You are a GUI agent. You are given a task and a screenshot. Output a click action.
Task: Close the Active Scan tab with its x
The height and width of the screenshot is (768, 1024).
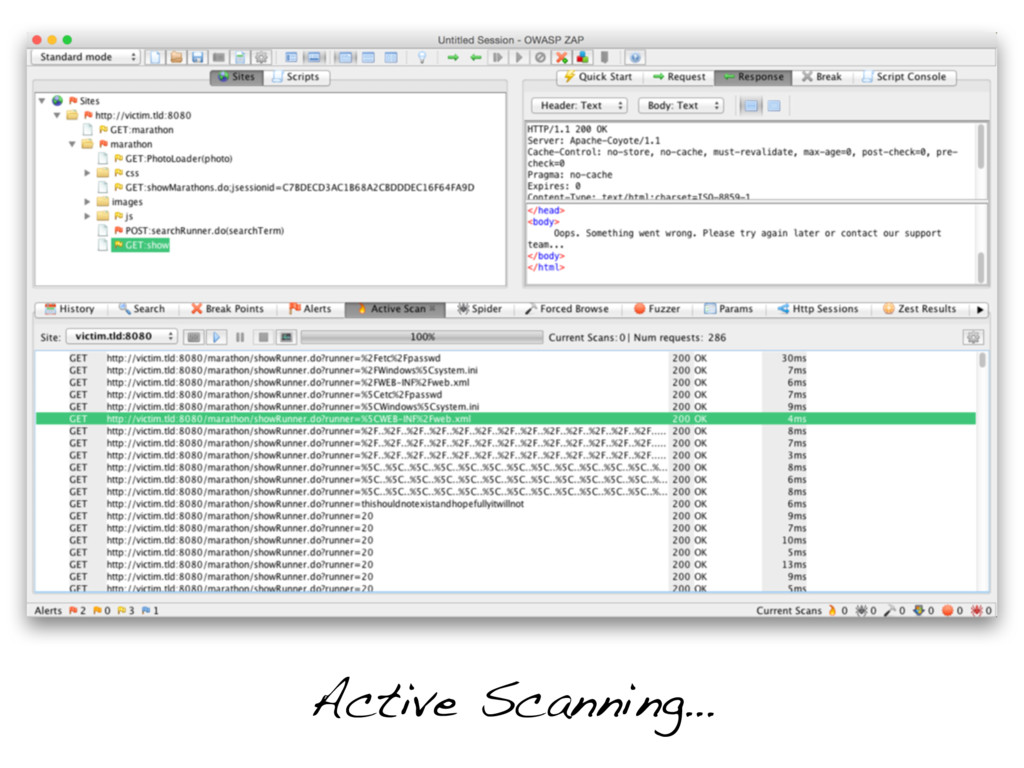[x=432, y=309]
